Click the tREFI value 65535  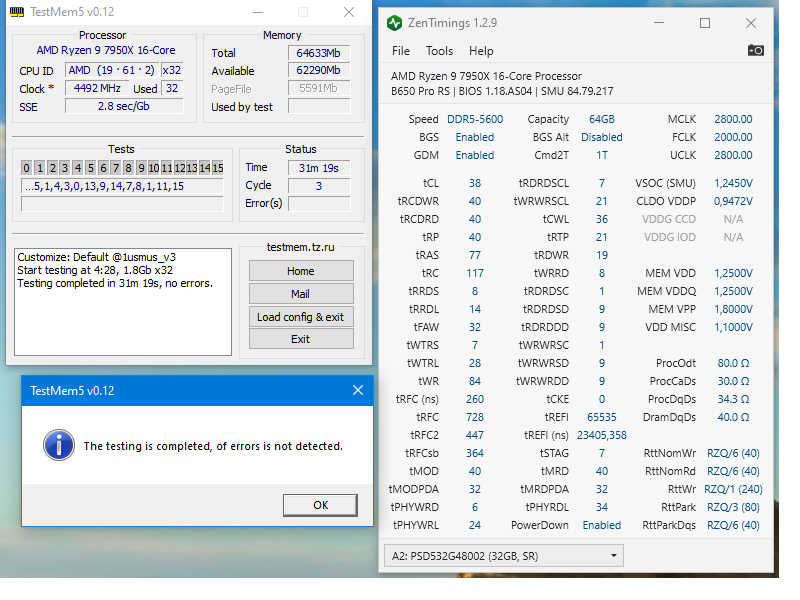click(x=602, y=417)
